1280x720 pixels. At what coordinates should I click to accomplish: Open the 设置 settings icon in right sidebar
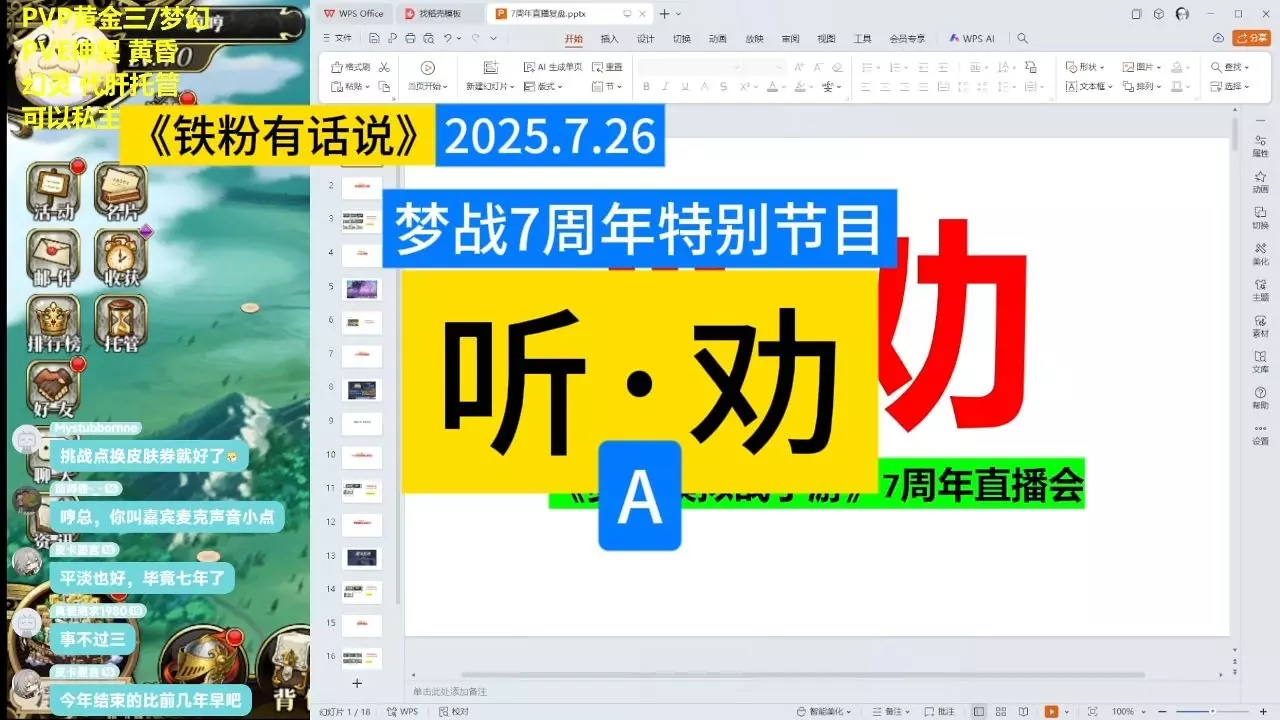pyautogui.click(x=1260, y=434)
